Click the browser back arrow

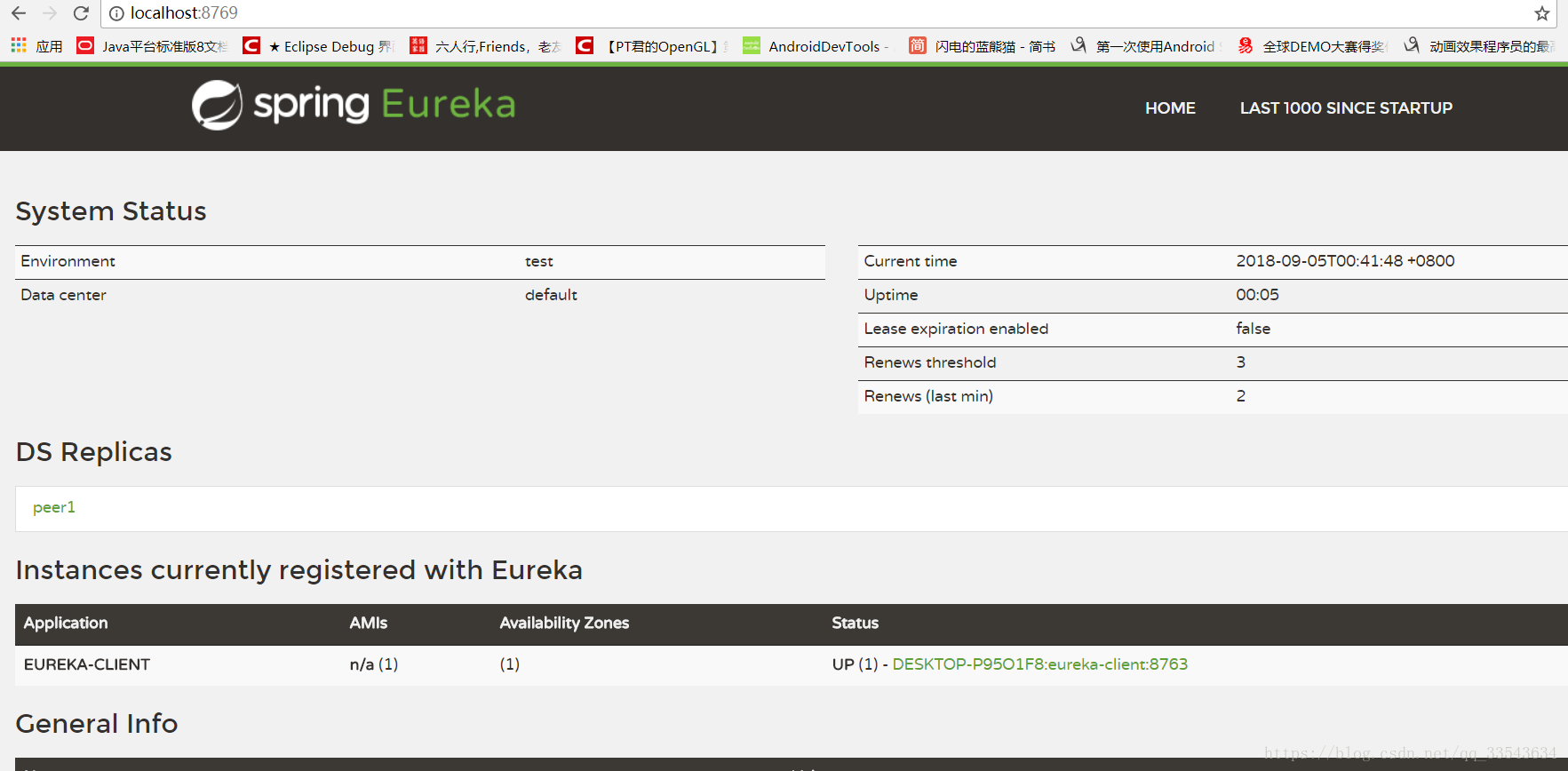[19, 13]
